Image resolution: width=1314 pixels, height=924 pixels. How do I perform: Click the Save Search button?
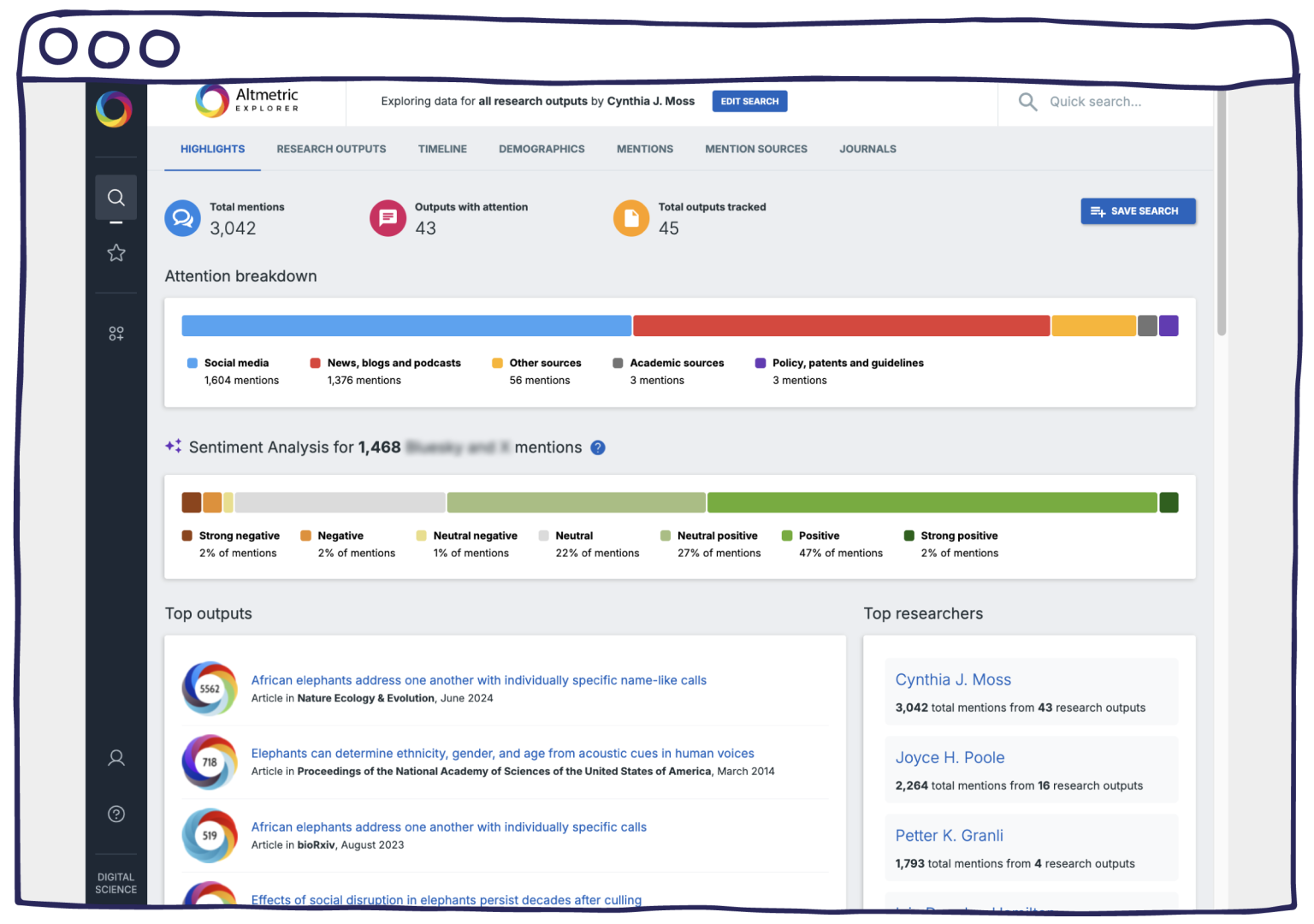tap(1138, 211)
